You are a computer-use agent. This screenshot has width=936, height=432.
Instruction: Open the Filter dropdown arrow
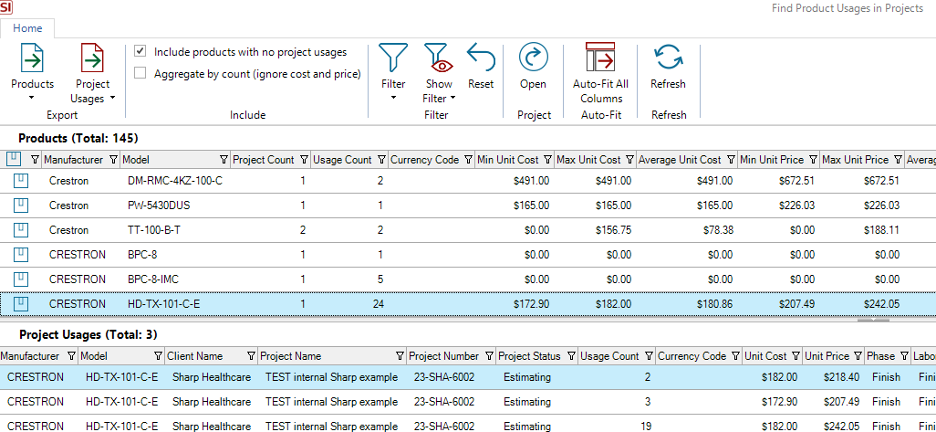tap(394, 98)
